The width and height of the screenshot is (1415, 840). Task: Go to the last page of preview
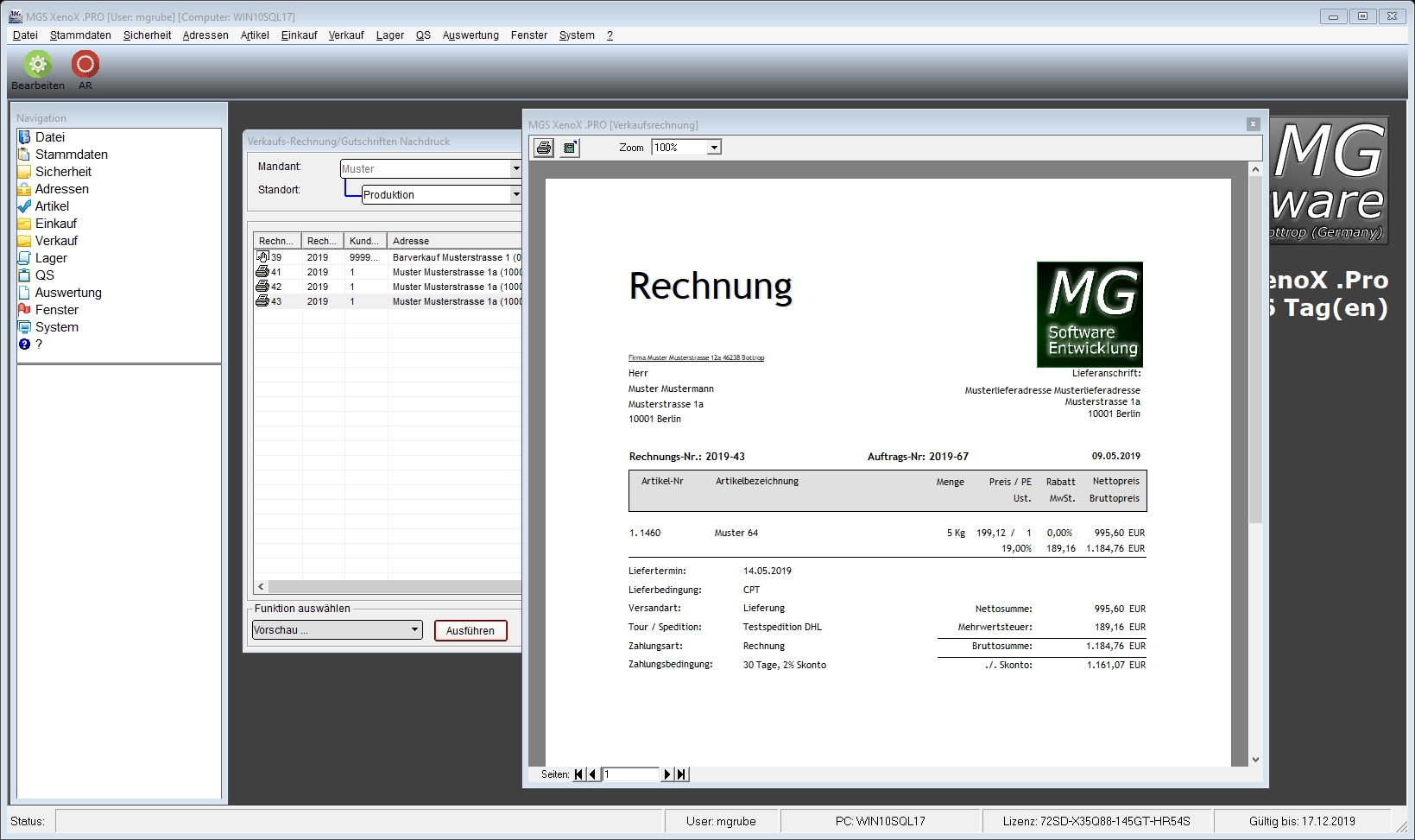[x=682, y=774]
